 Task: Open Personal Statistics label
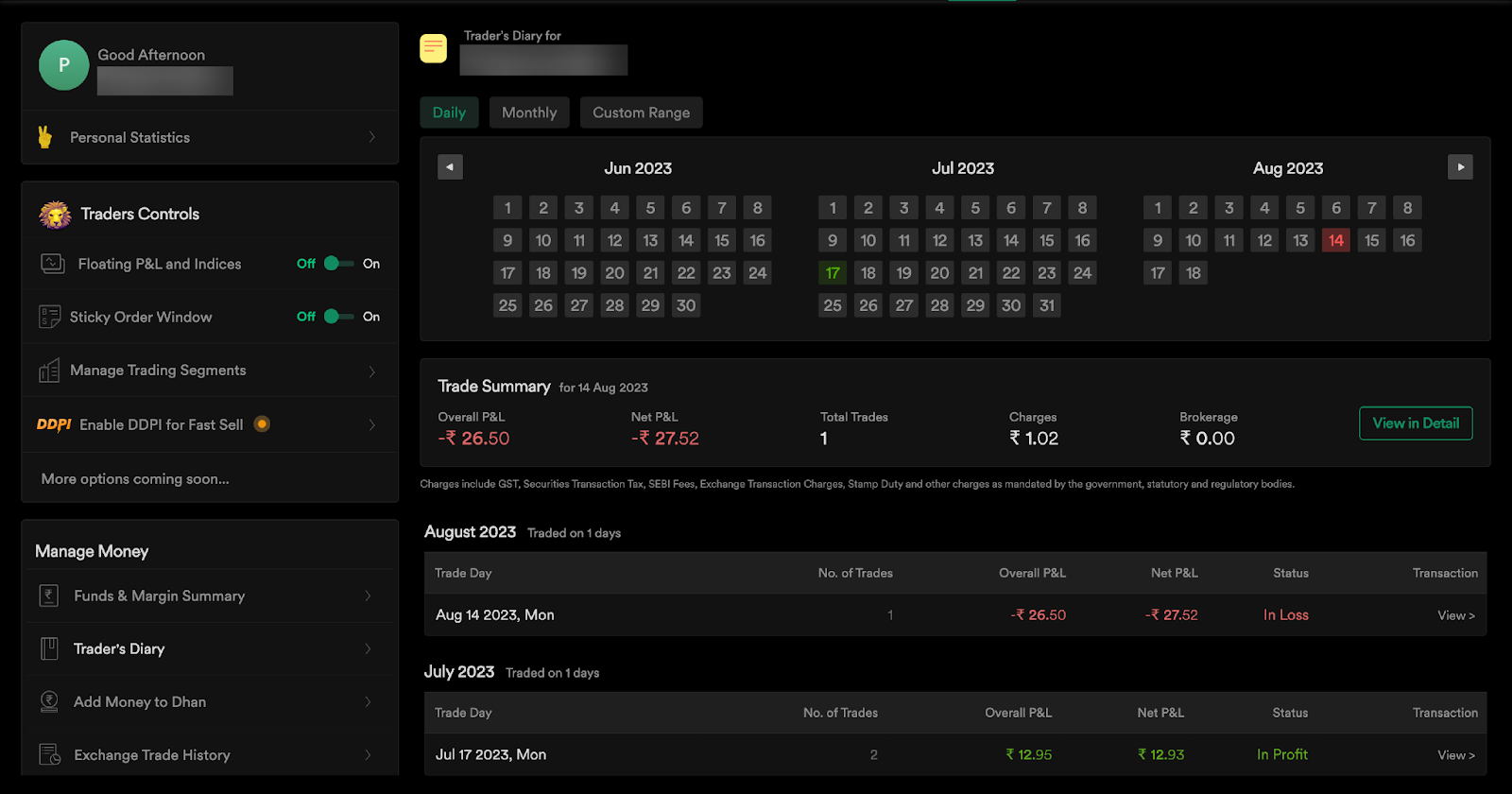coord(129,137)
